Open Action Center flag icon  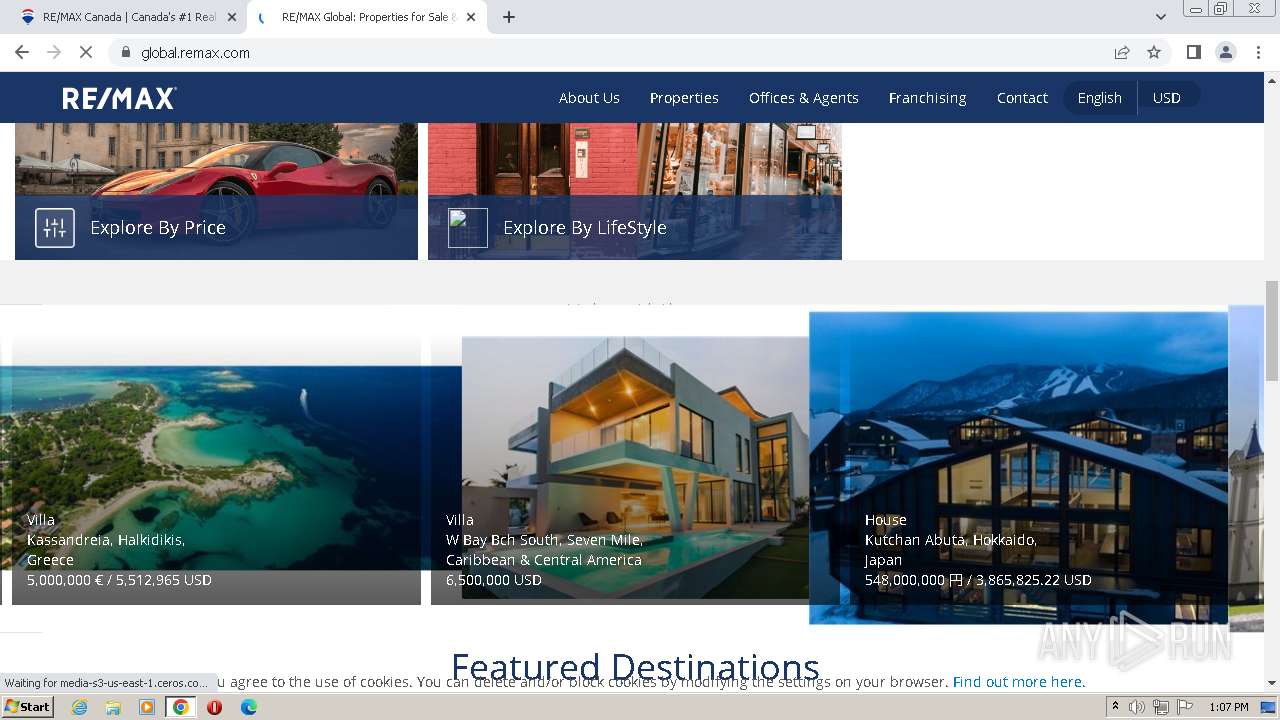(x=1185, y=707)
